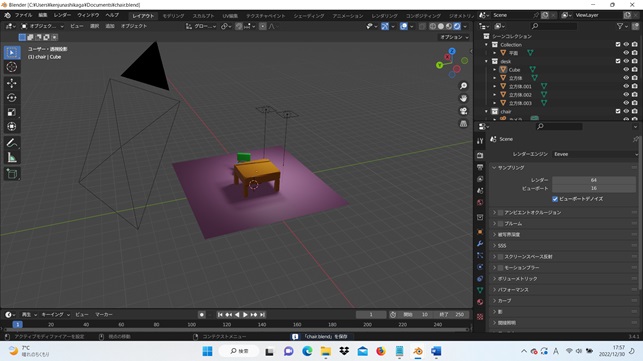This screenshot has width=643, height=361.
Task: Open the Render properties tab
Action: click(x=480, y=155)
